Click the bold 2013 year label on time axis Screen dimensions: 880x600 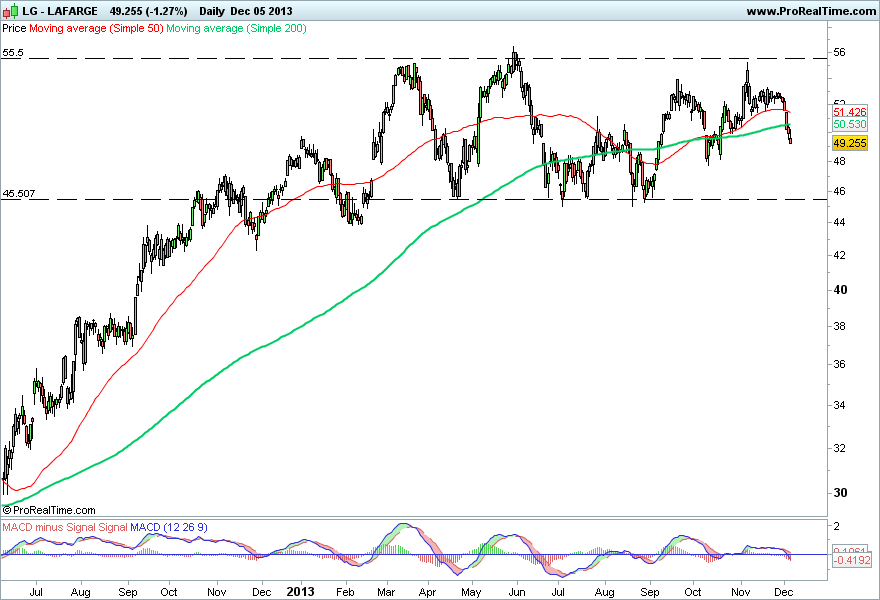point(300,592)
